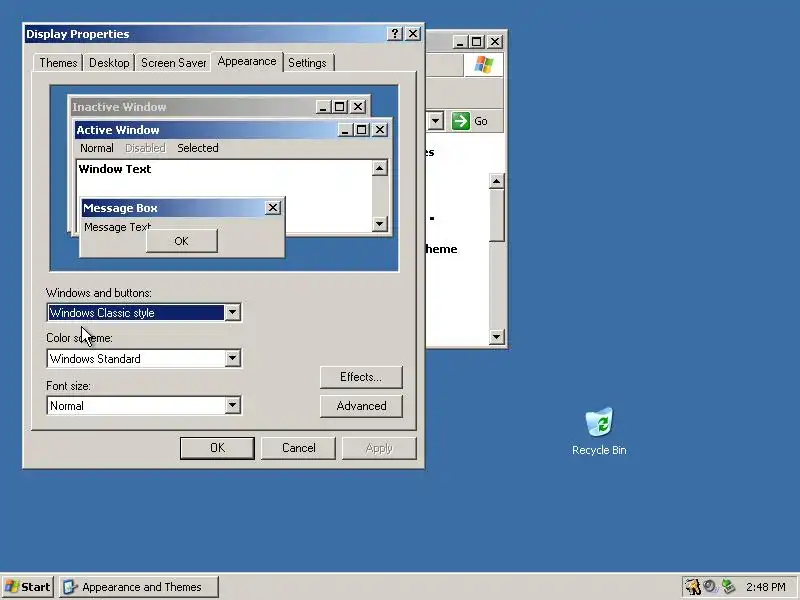This screenshot has height=600, width=800.
Task: Minimize the background Appearance and Themes window
Action: [460, 41]
